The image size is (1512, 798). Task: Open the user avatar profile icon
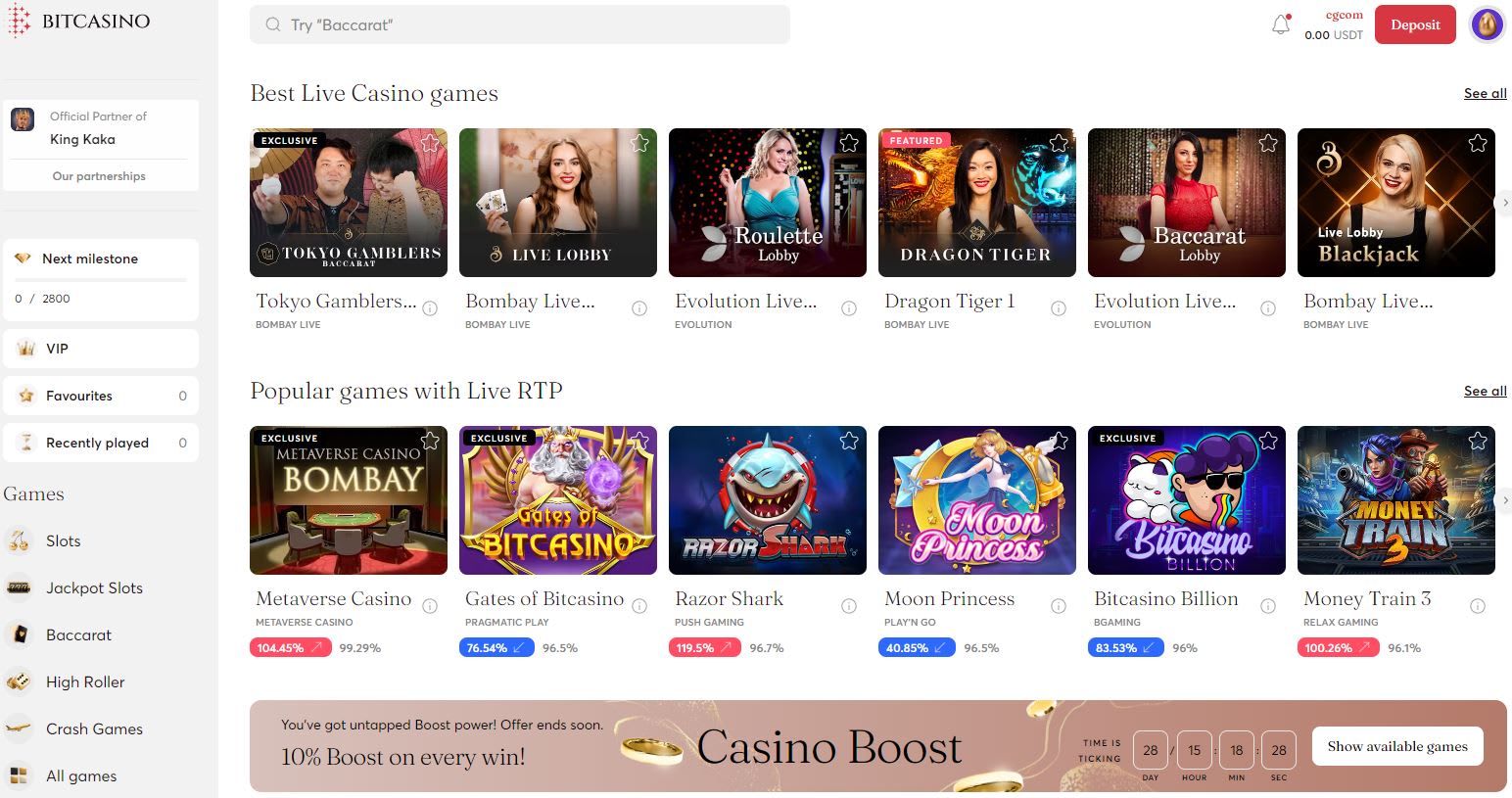[1488, 24]
